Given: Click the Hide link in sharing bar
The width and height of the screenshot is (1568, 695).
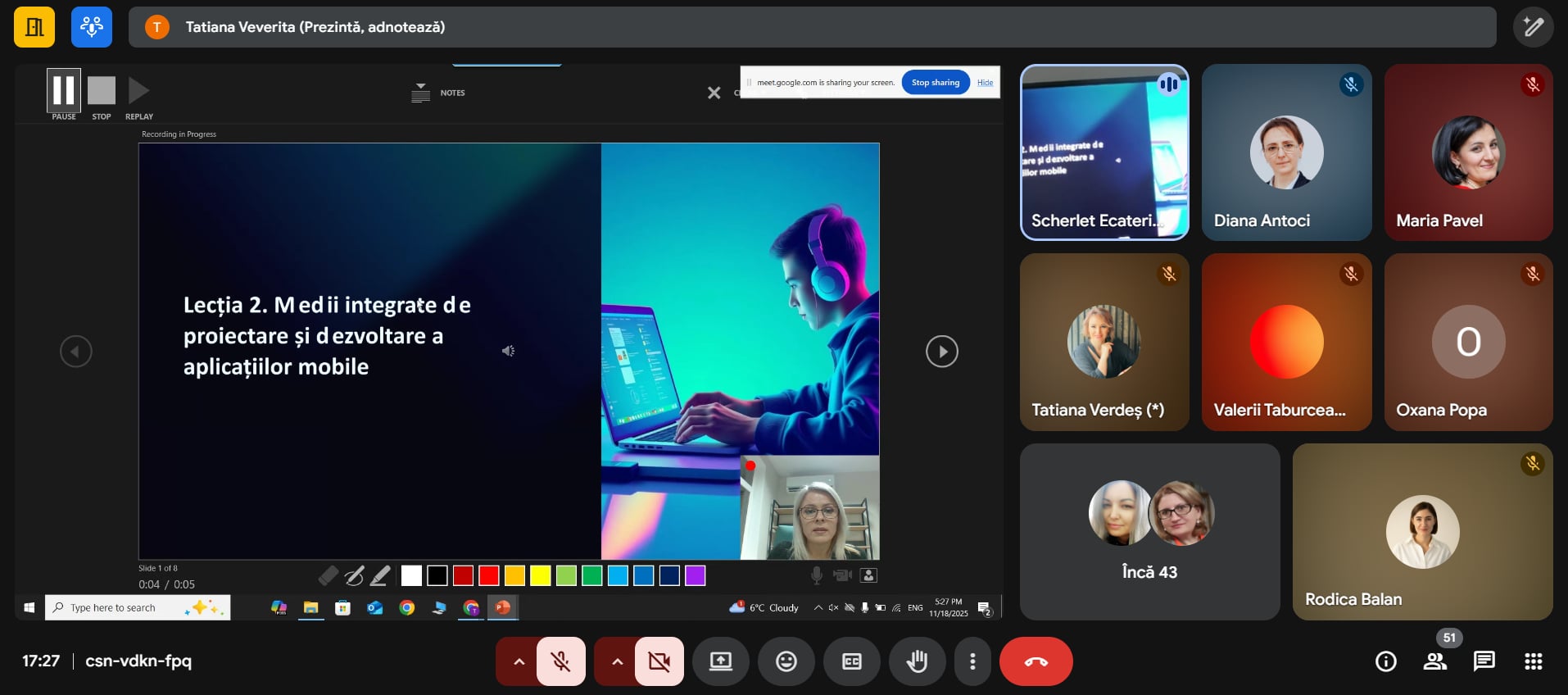Looking at the screenshot, I should [985, 83].
